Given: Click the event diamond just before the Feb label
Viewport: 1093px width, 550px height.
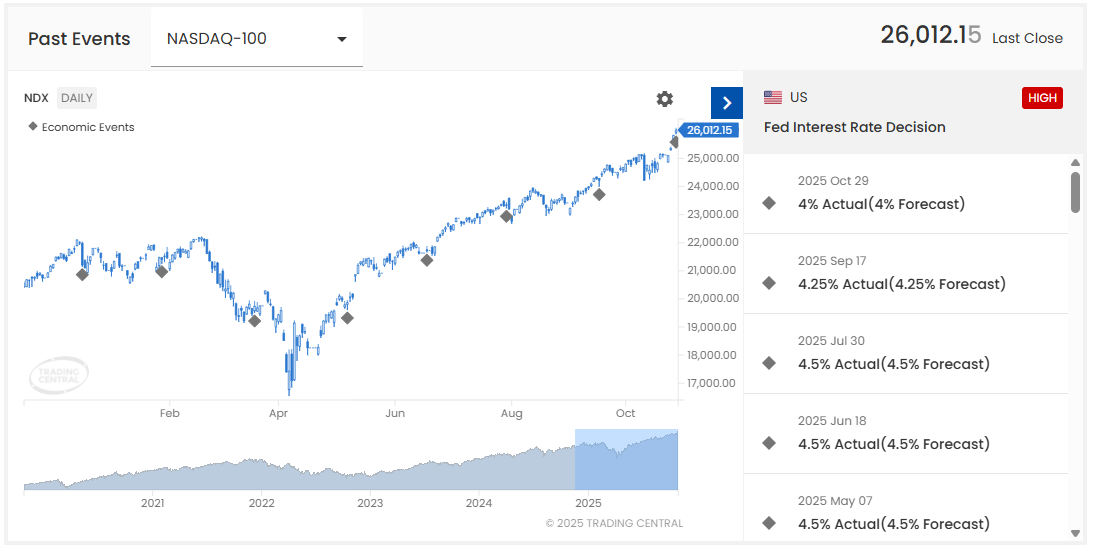Looking at the screenshot, I should [x=162, y=271].
